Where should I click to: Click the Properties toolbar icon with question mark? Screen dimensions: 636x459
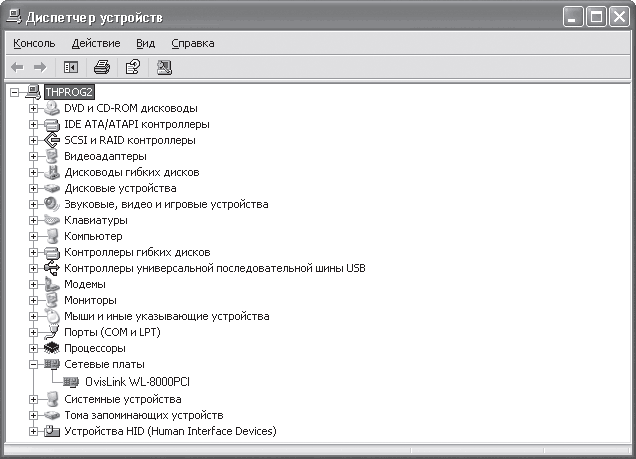coord(133,67)
